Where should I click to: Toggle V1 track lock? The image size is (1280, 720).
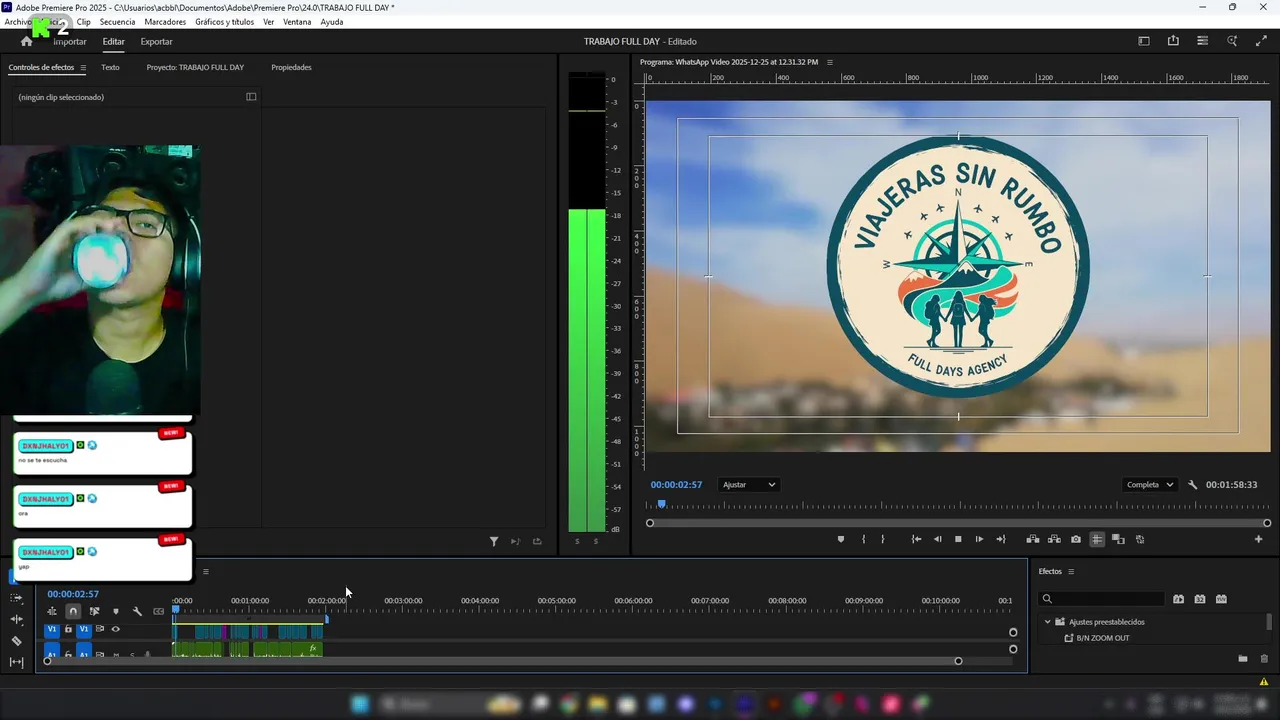pos(68,629)
